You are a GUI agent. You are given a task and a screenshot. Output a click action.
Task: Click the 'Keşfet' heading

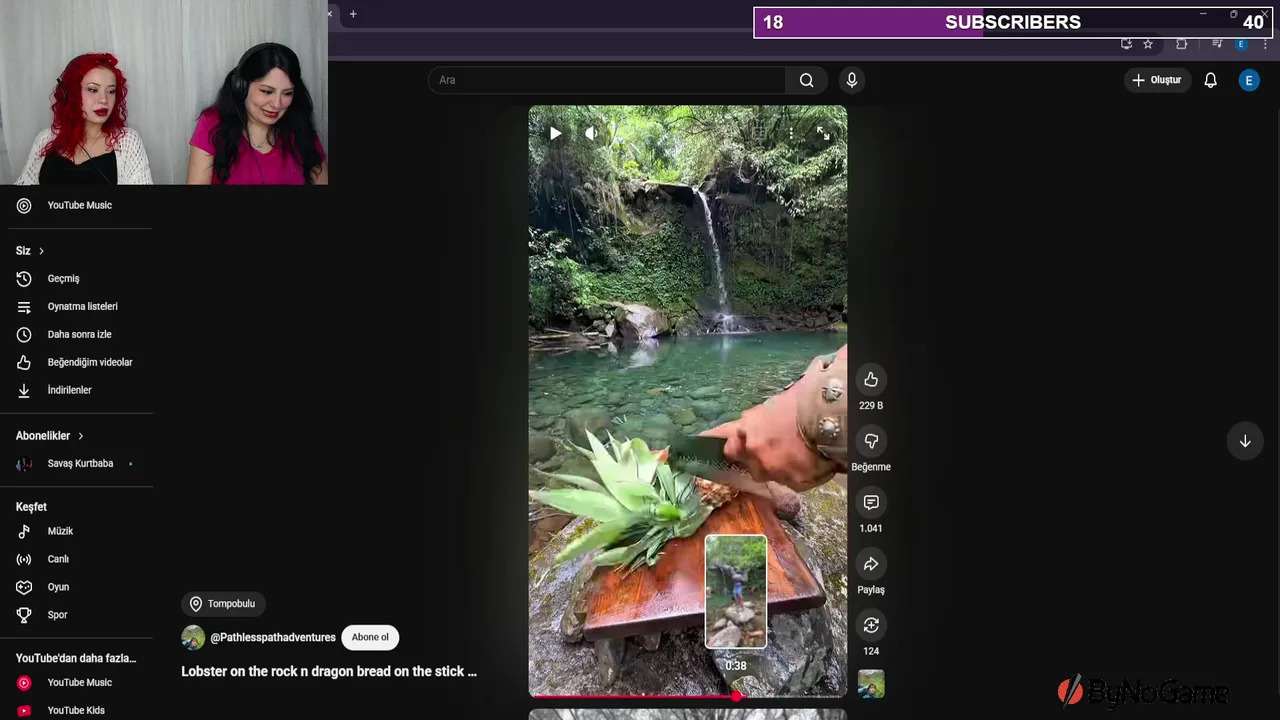click(x=31, y=507)
